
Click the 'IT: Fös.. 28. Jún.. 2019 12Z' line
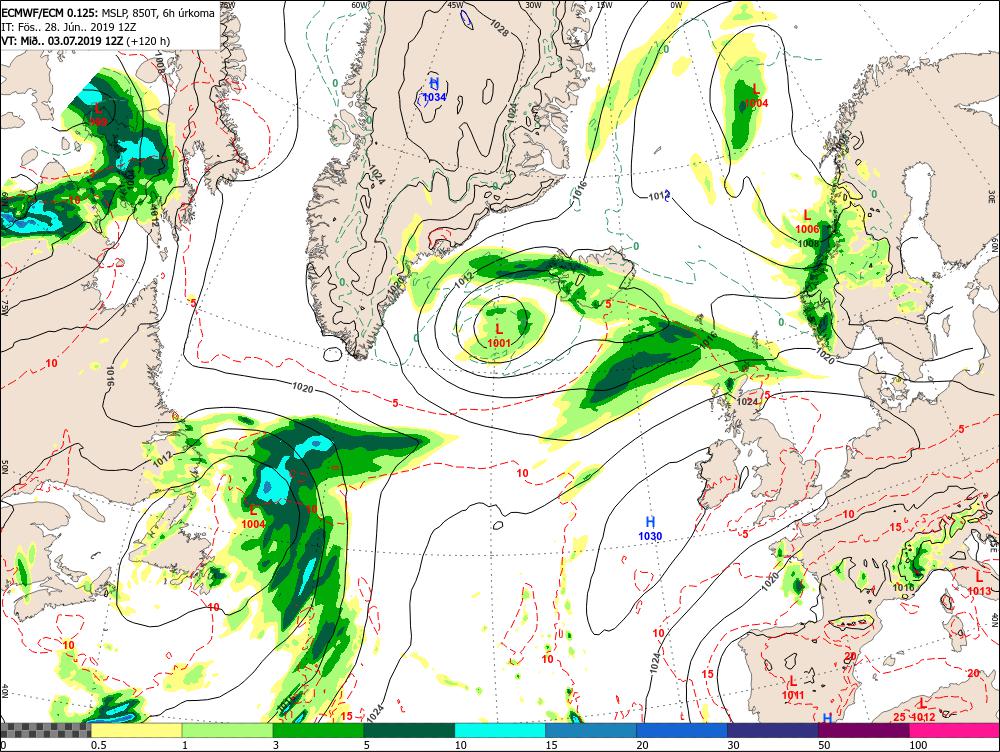69,27
